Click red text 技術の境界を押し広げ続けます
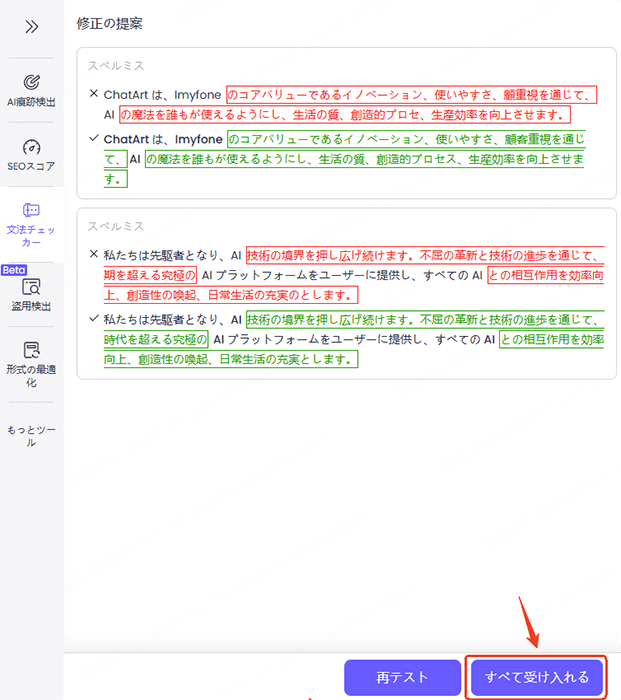This screenshot has height=700, width=621. 330,255
